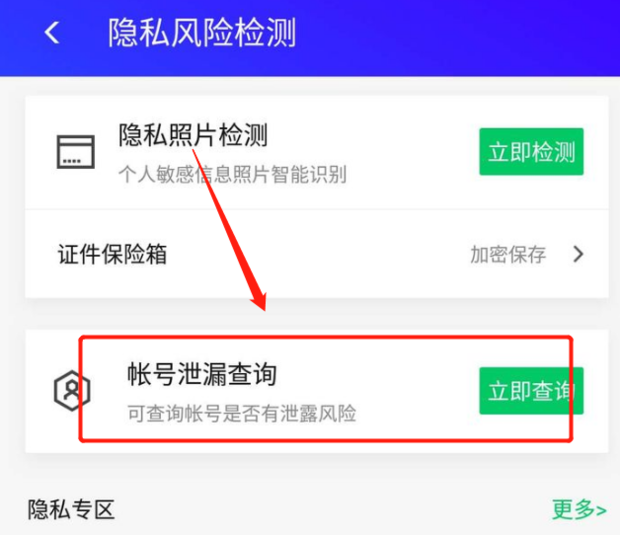Click the 加密保存 text

click(508, 254)
